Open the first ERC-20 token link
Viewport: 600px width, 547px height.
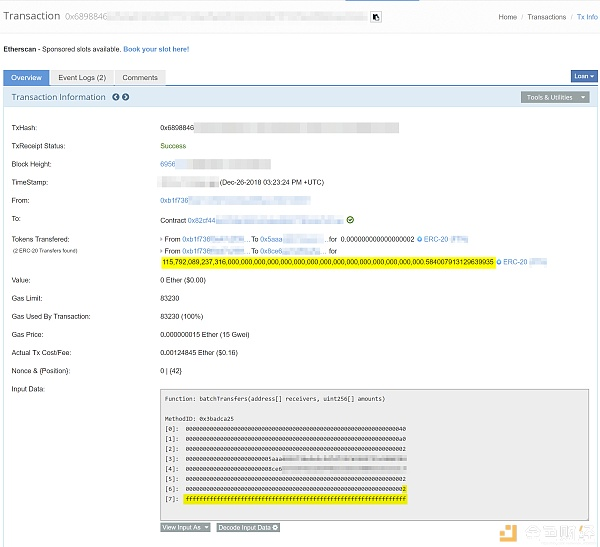tap(436, 239)
